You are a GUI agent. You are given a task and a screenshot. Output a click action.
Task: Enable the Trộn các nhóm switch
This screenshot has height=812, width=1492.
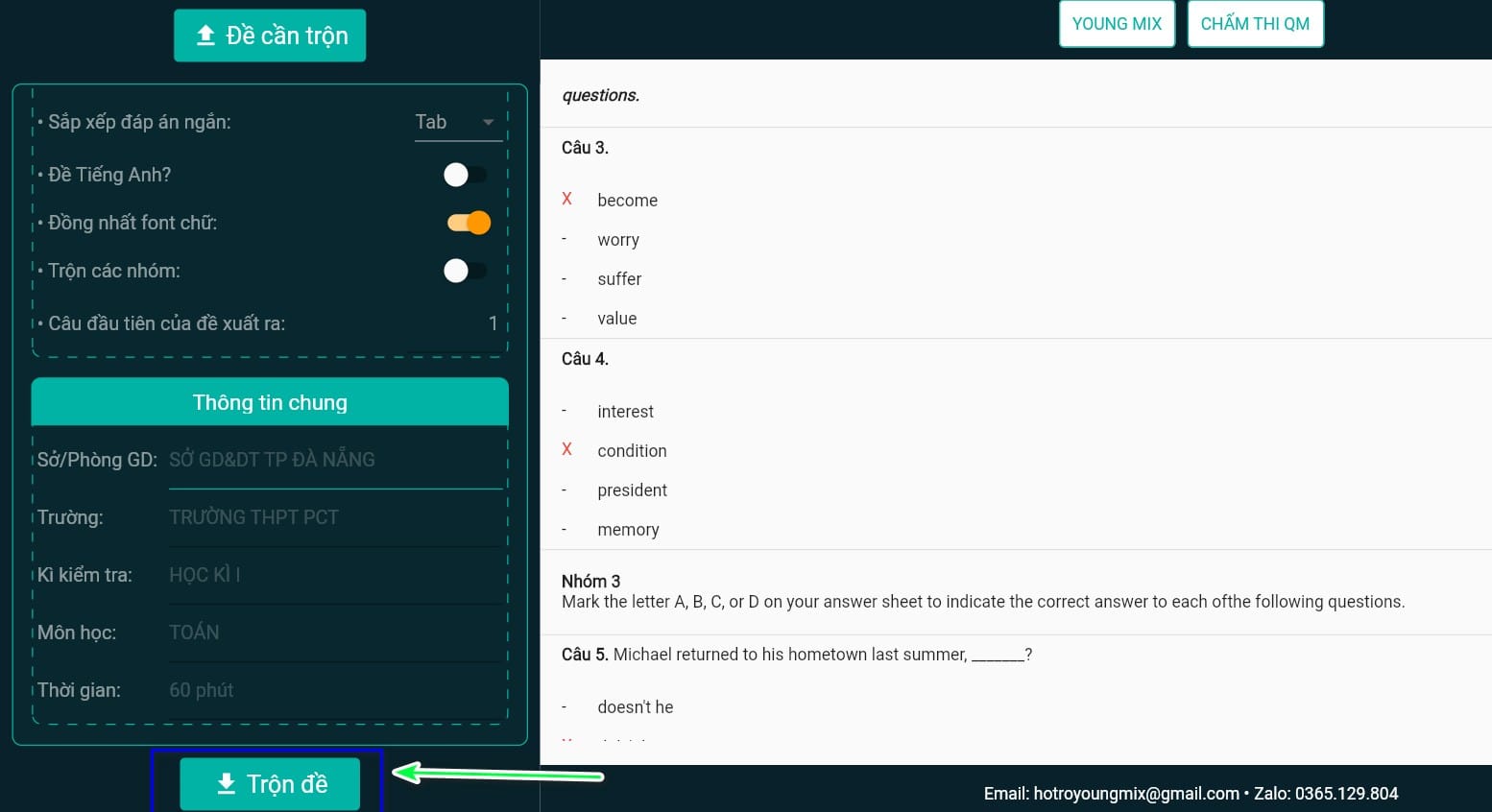pos(466,271)
